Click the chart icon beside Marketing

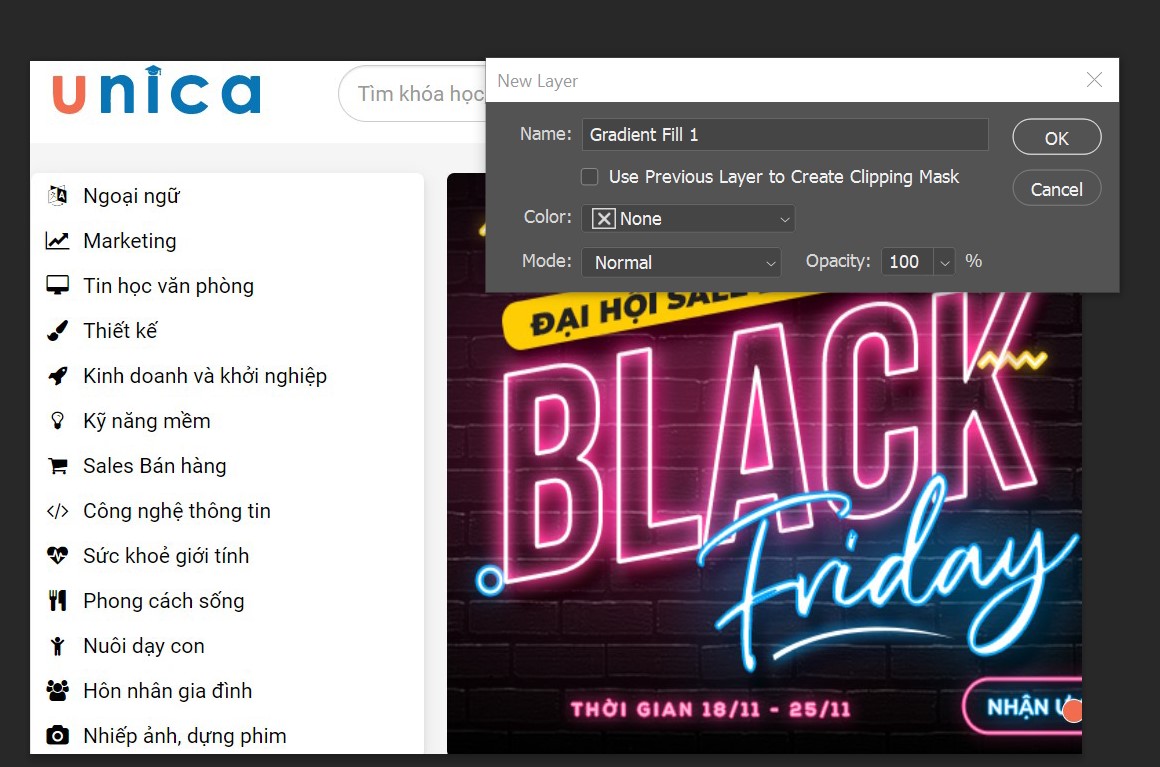(57, 241)
